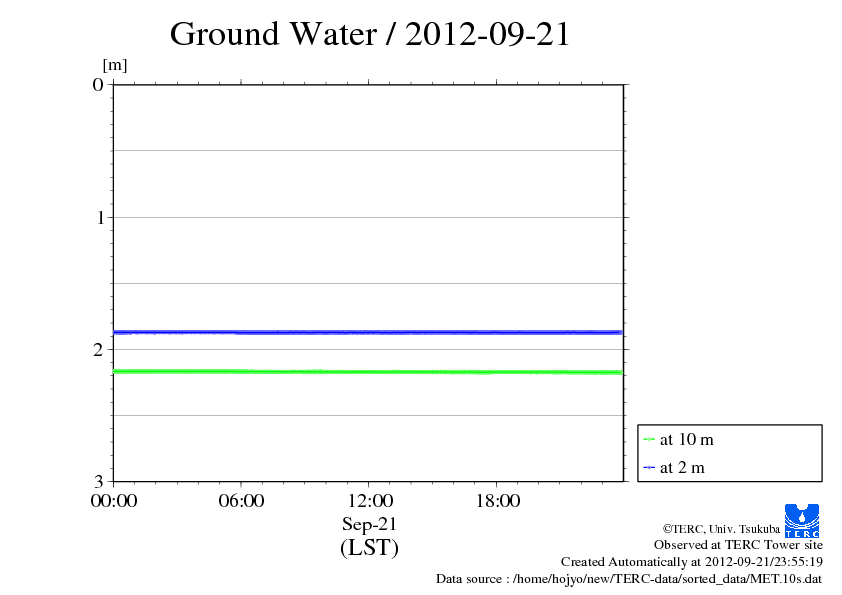Click the y-axis label '1'

point(100,217)
